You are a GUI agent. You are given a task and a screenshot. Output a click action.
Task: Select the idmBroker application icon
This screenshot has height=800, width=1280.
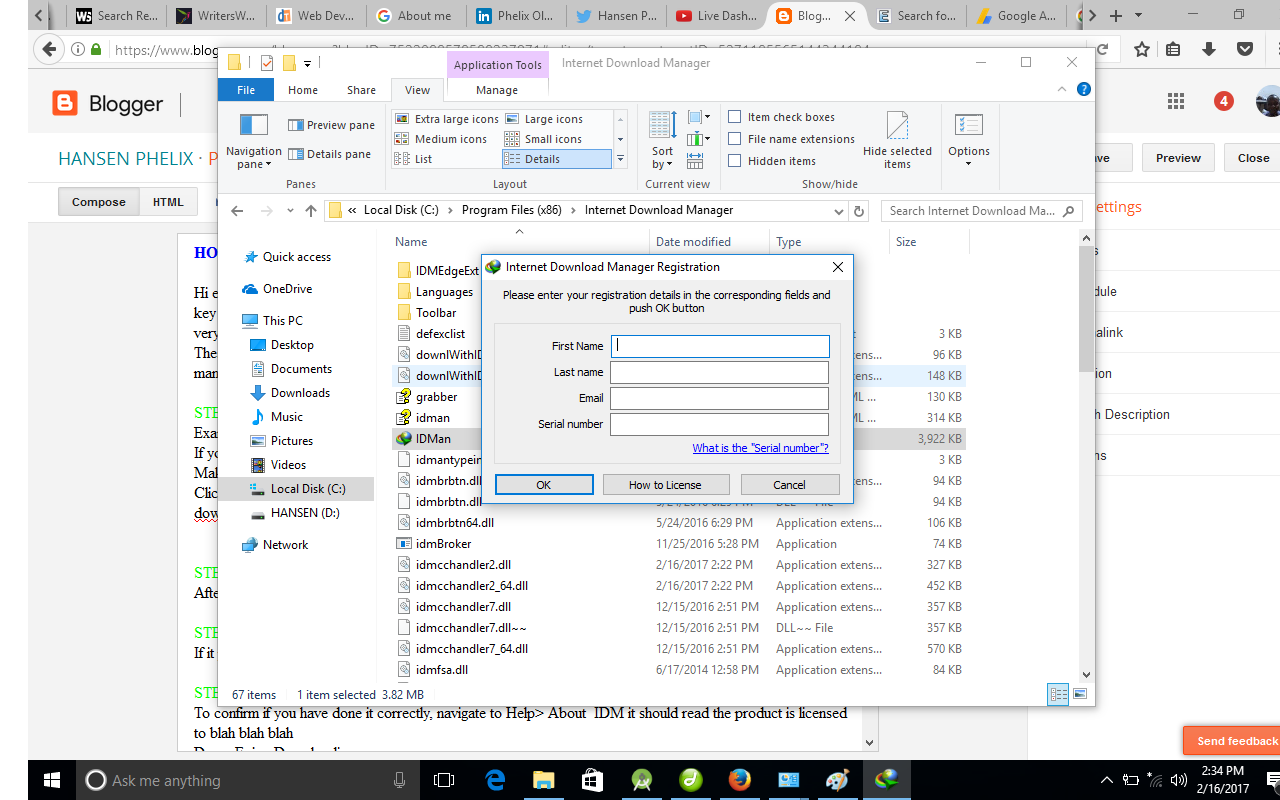pos(404,544)
